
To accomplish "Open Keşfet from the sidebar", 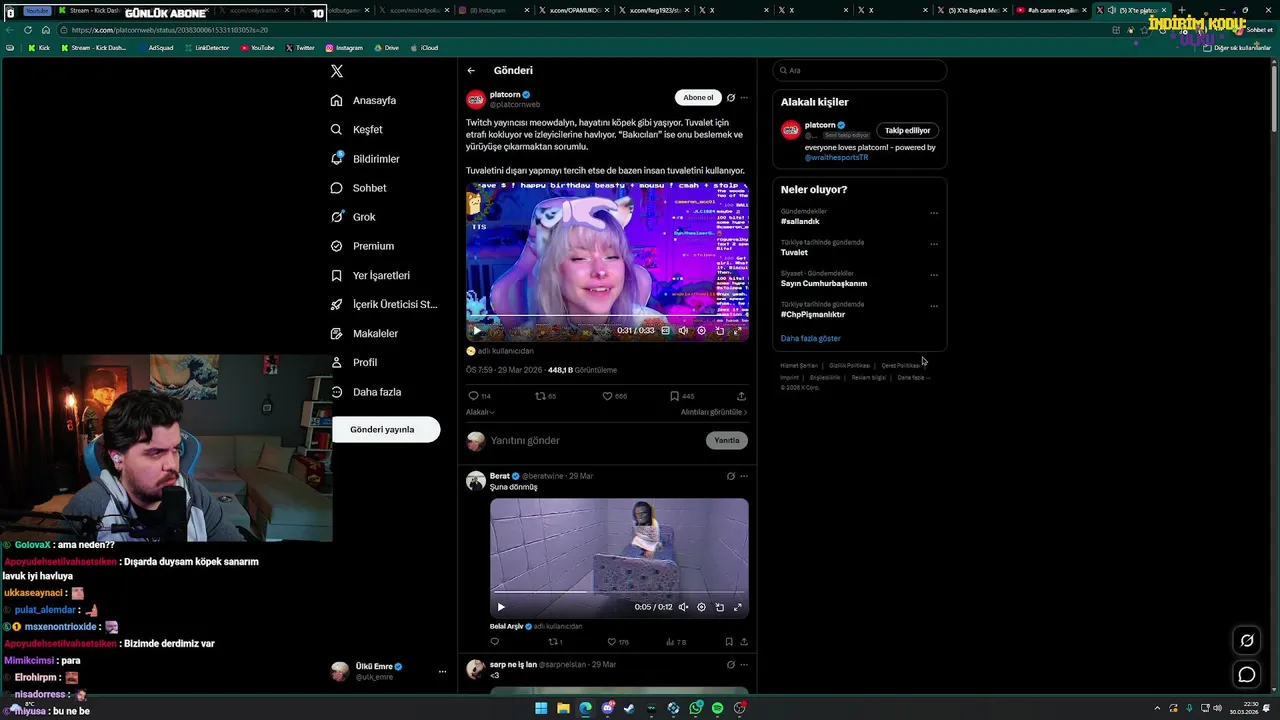I will point(357,129).
